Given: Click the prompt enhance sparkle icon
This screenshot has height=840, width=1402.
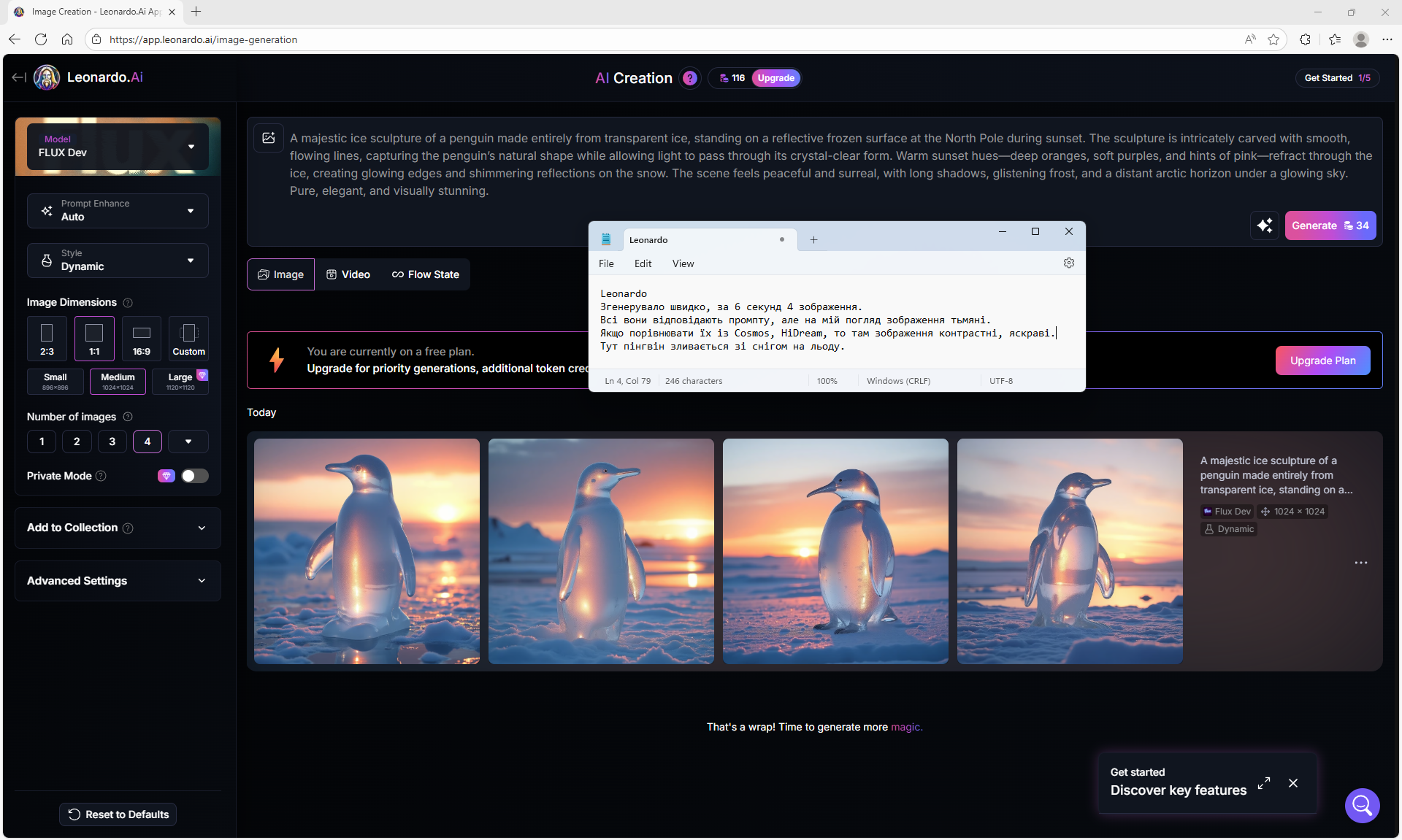Looking at the screenshot, I should pos(1264,226).
